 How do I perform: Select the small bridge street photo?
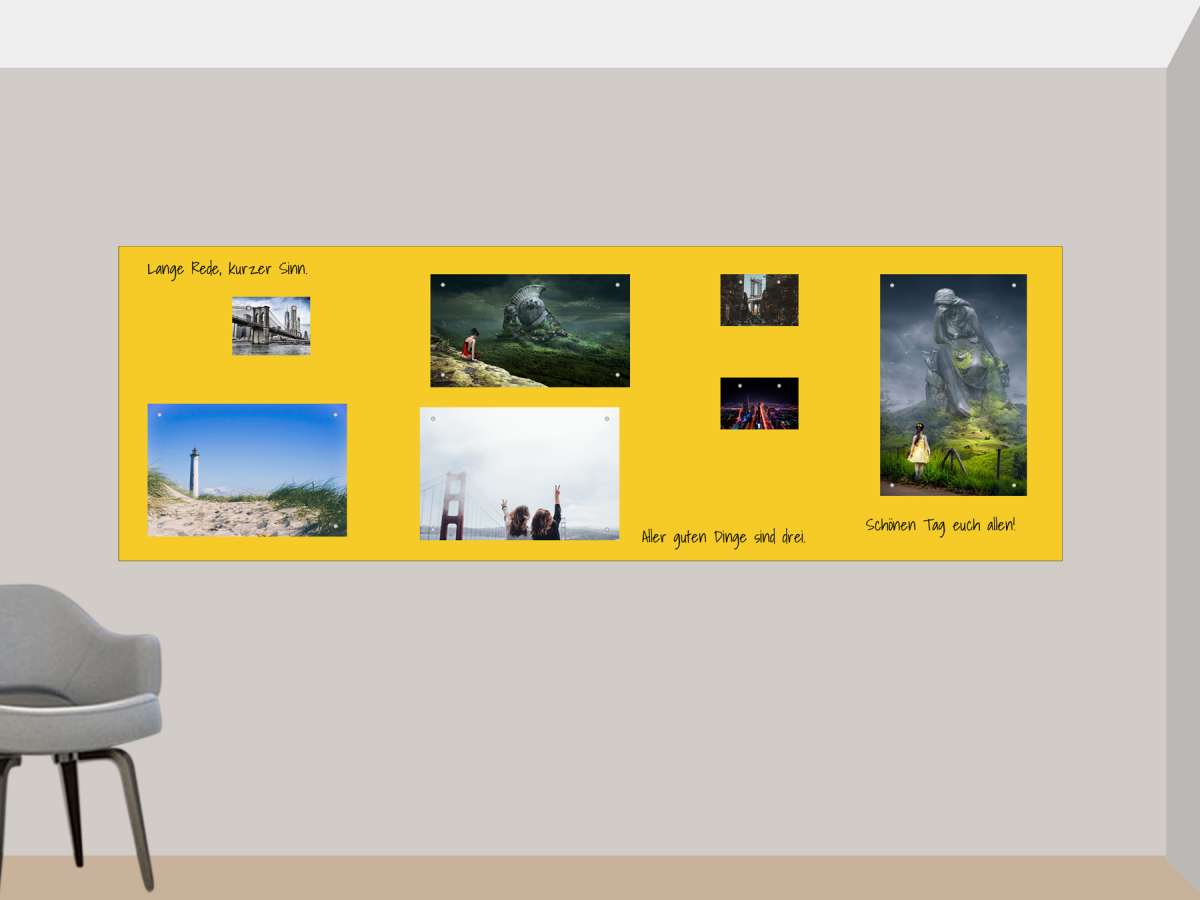(759, 300)
